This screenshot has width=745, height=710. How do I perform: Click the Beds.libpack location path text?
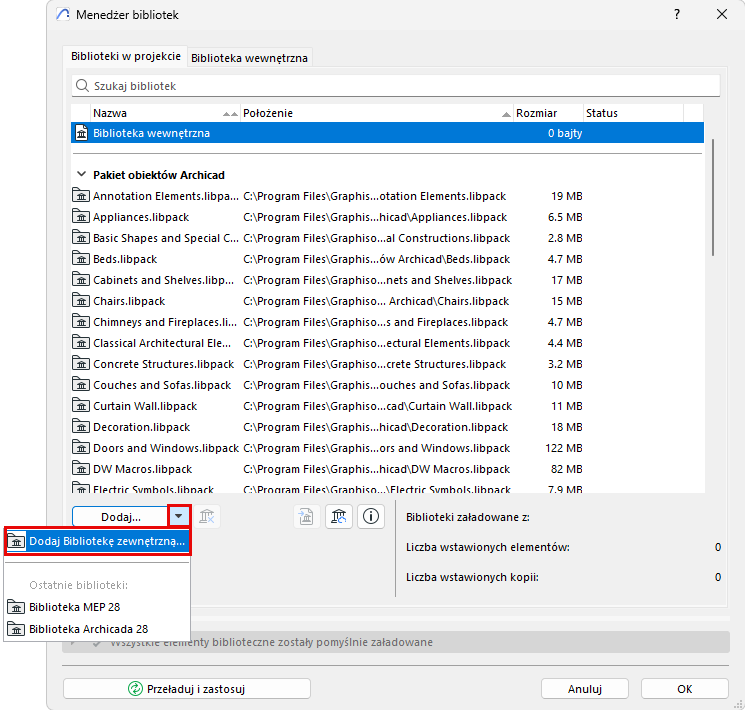click(376, 259)
